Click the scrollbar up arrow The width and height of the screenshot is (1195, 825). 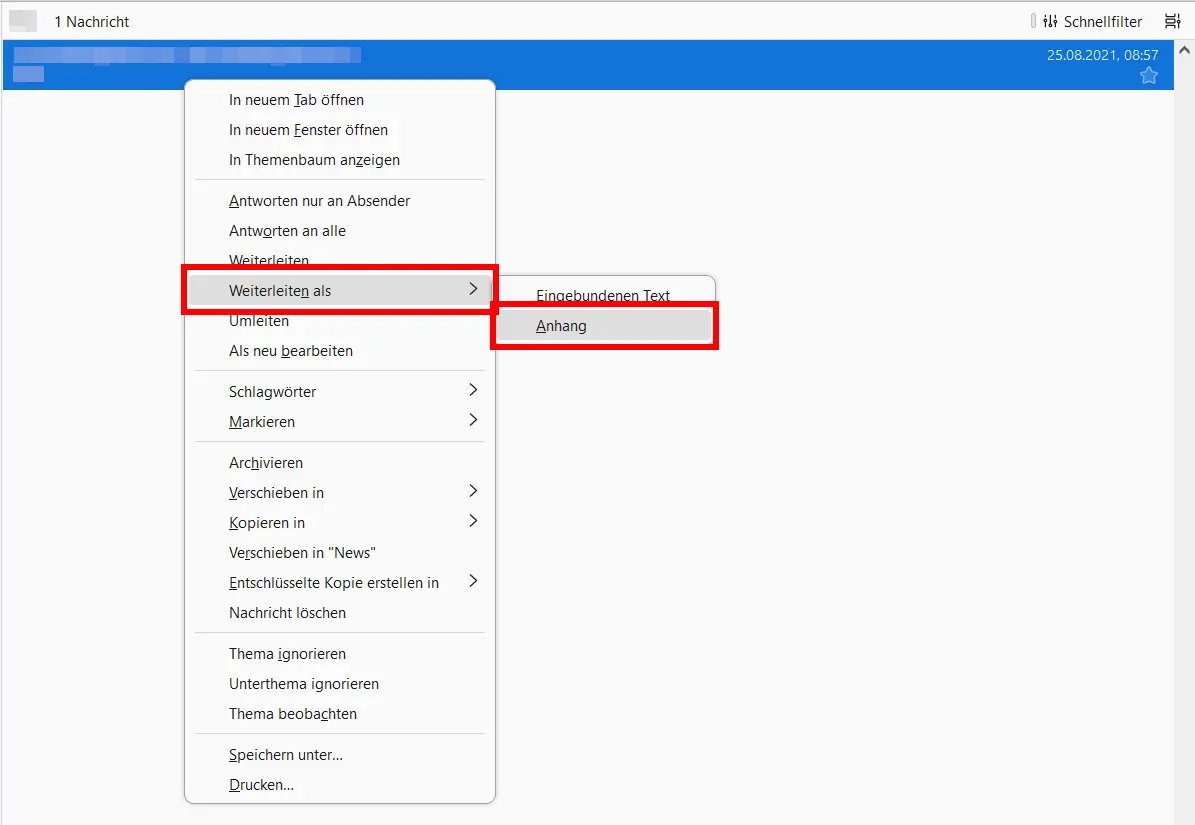tap(1184, 50)
